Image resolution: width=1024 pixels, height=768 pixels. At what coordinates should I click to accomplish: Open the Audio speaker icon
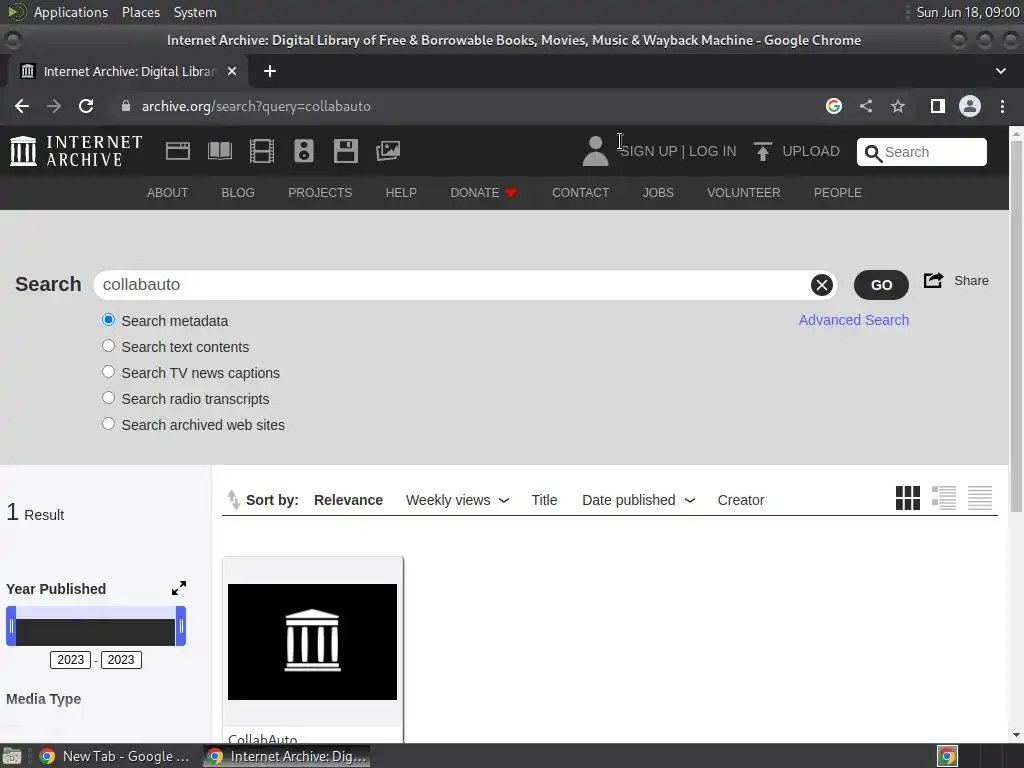click(304, 151)
